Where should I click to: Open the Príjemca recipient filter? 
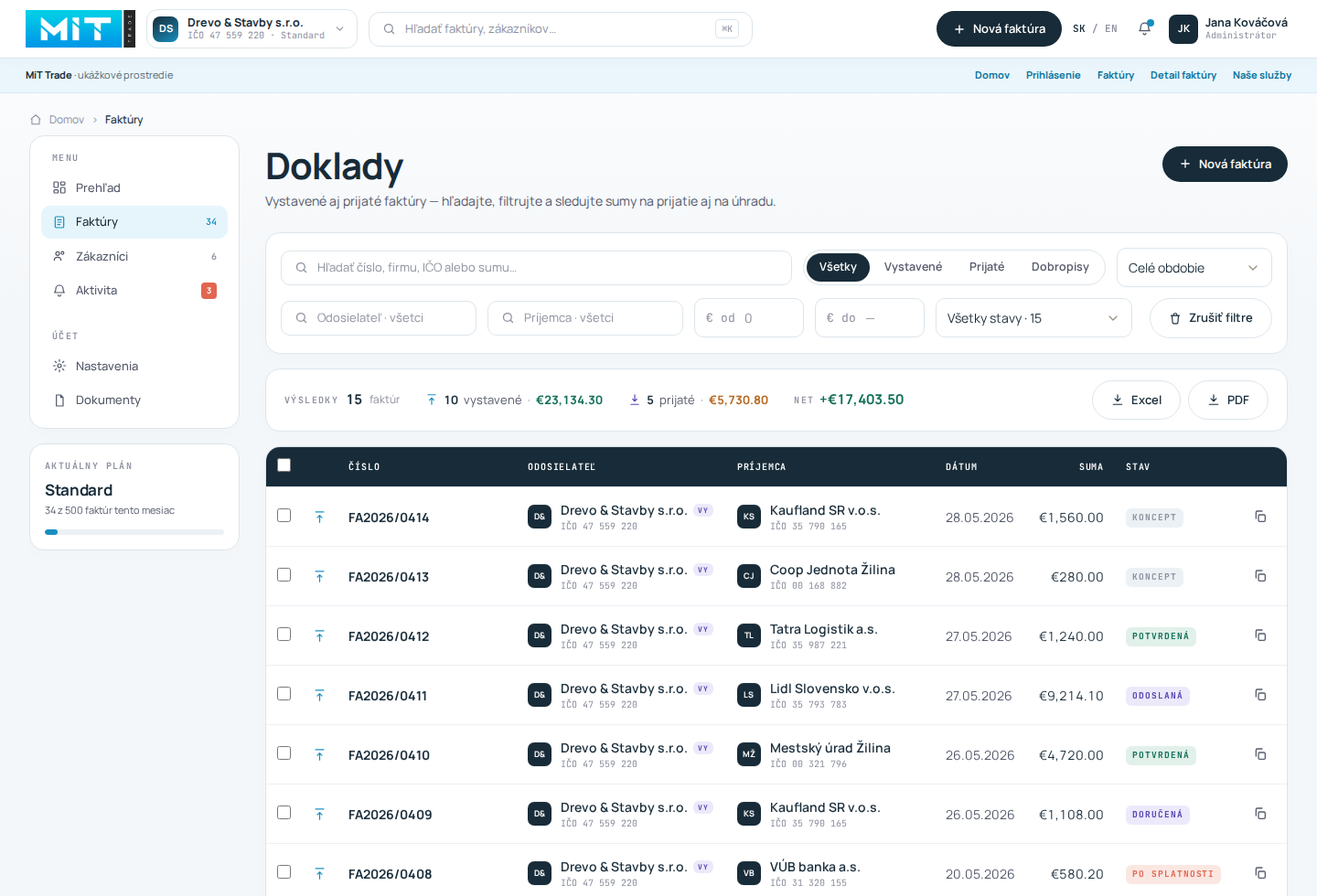(x=585, y=318)
